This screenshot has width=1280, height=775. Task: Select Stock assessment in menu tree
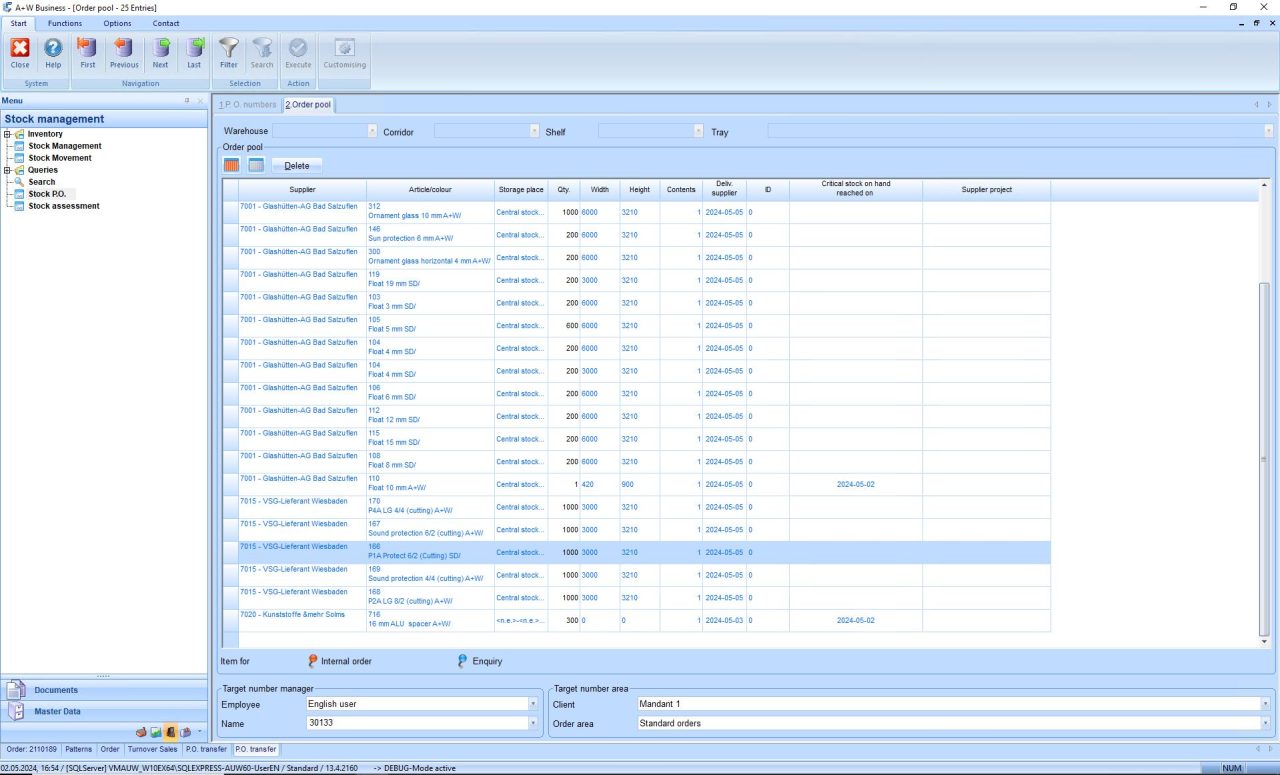click(x=64, y=206)
